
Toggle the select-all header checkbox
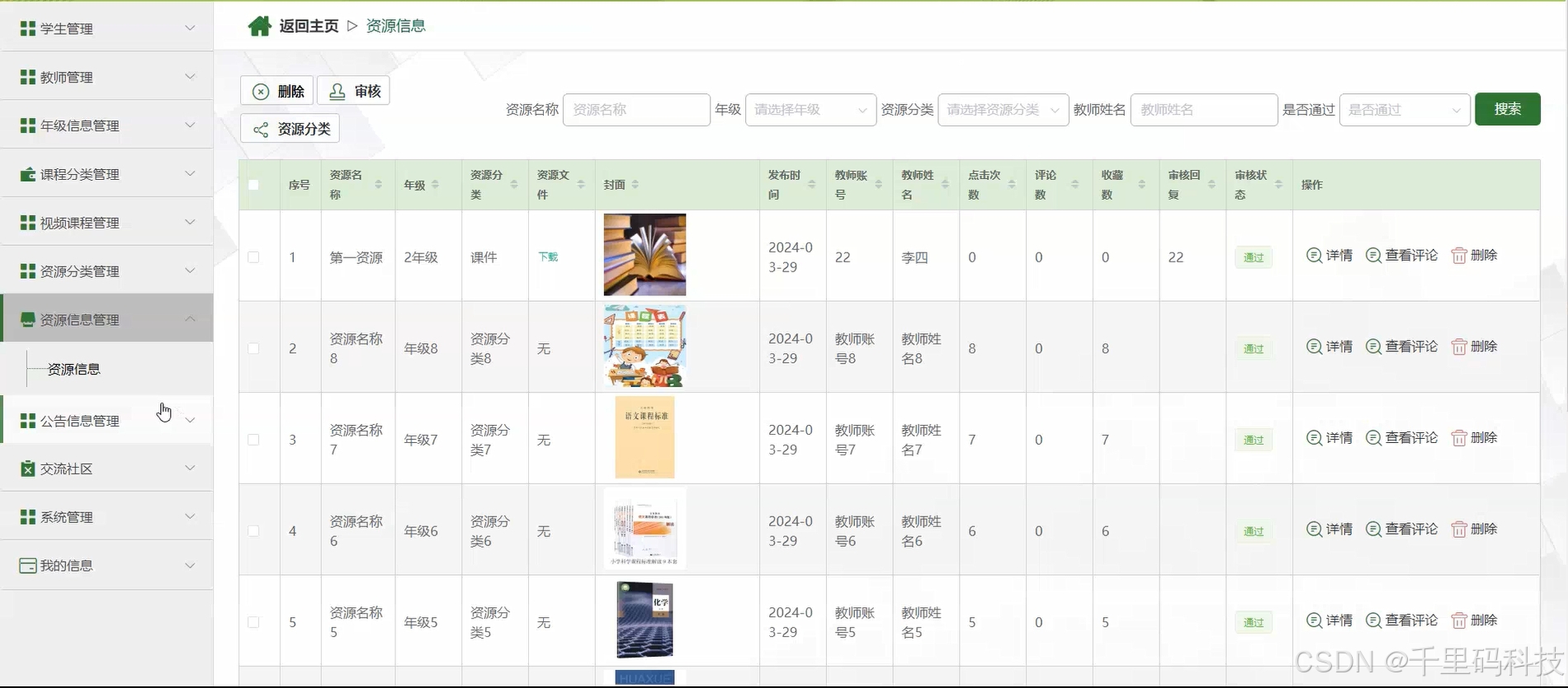(253, 185)
